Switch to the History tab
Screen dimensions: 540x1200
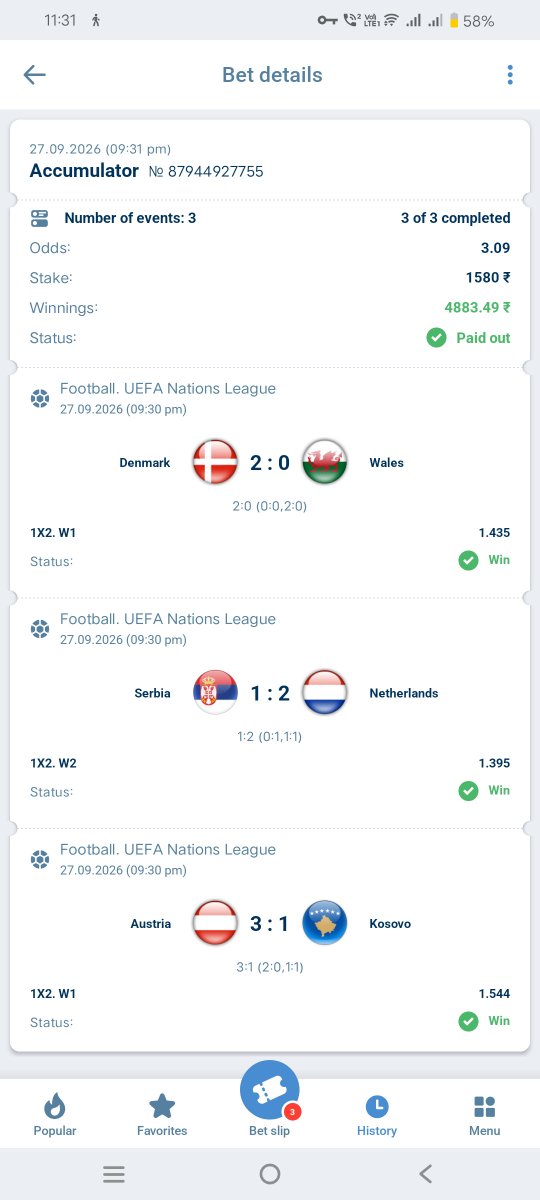click(x=377, y=1114)
